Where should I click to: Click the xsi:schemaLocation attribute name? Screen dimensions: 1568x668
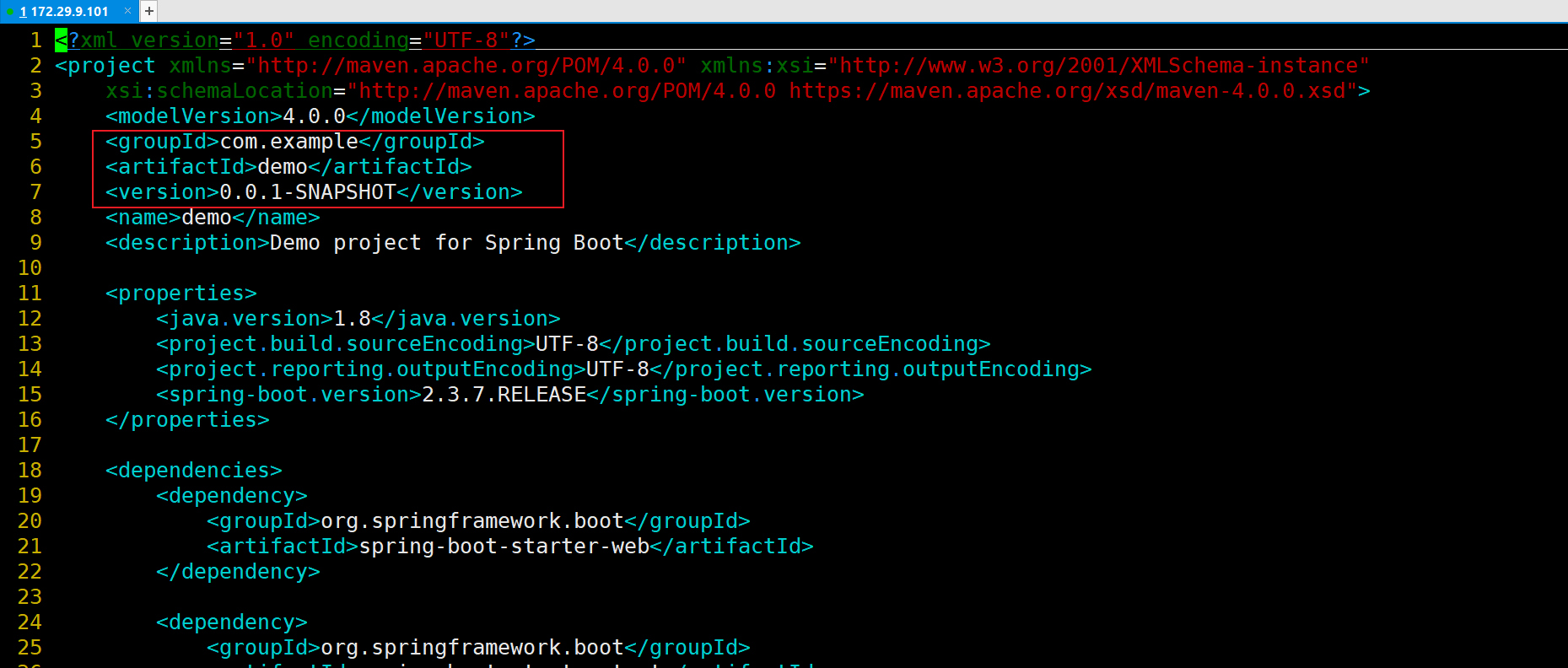[219, 91]
